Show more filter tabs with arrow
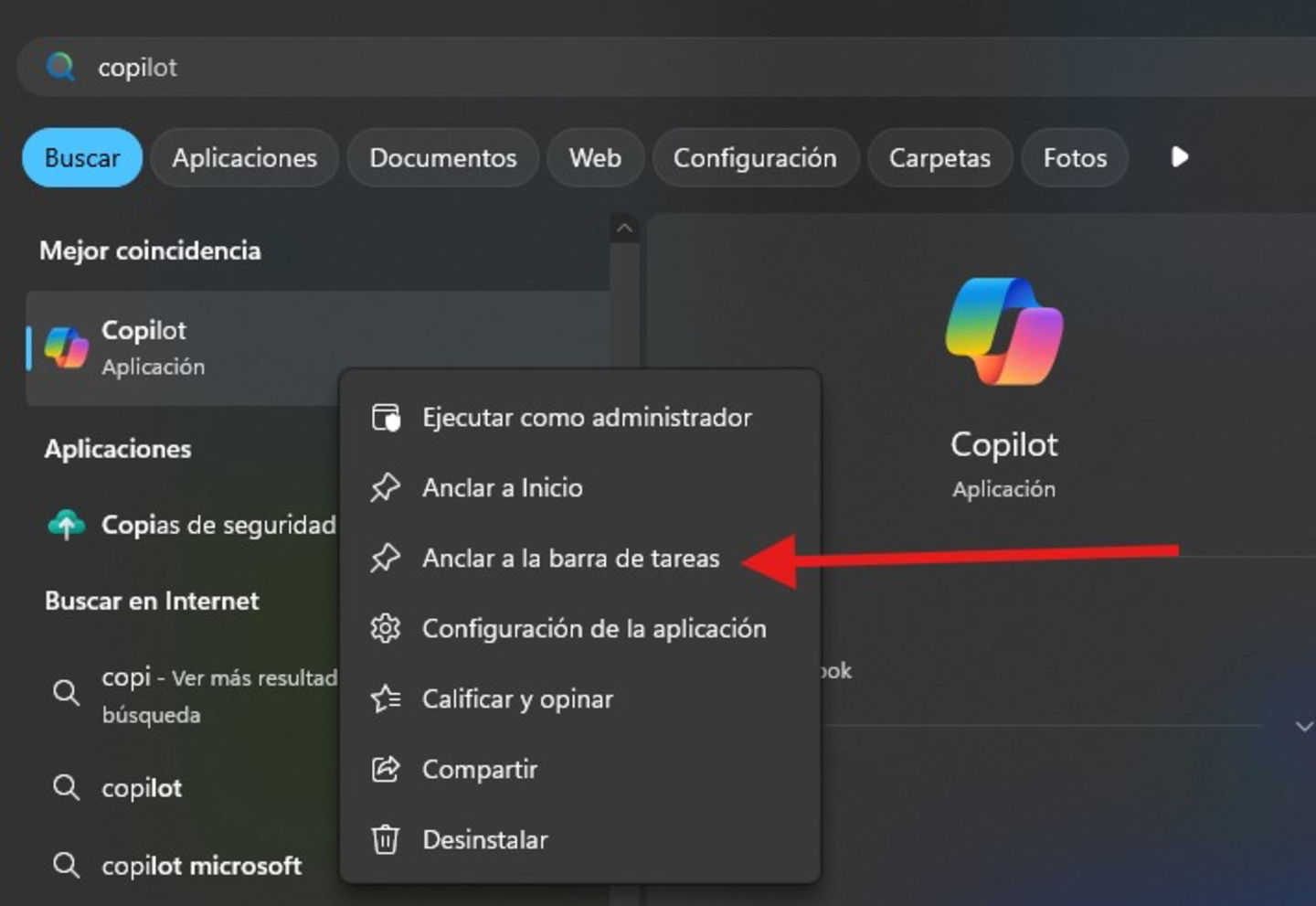The width and height of the screenshot is (1316, 906). point(1180,157)
